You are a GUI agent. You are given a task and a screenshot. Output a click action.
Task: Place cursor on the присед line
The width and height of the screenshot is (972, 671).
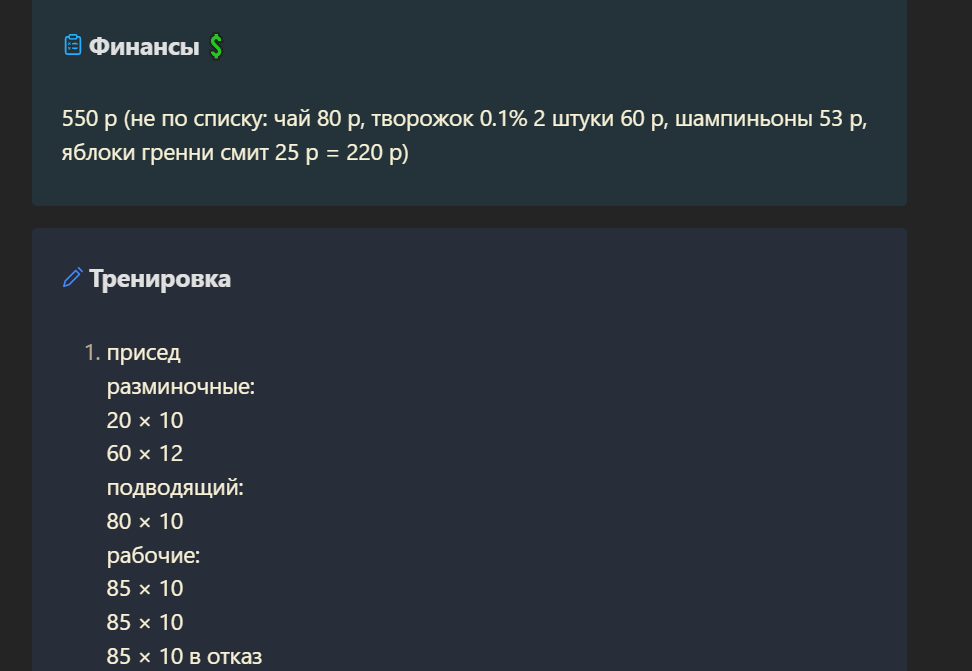[x=144, y=353]
